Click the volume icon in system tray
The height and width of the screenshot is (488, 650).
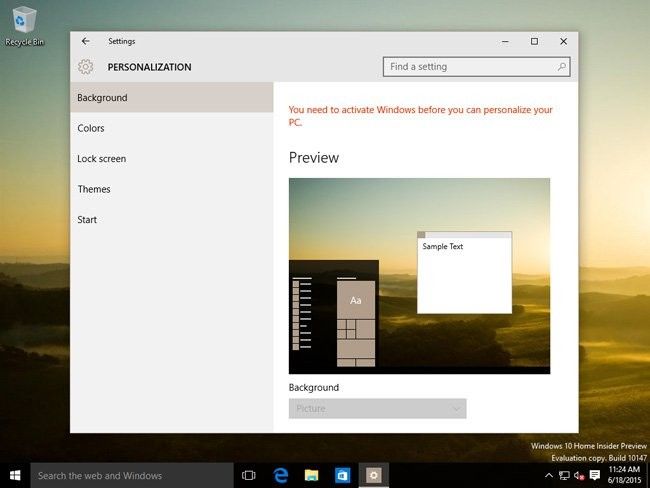tap(579, 475)
